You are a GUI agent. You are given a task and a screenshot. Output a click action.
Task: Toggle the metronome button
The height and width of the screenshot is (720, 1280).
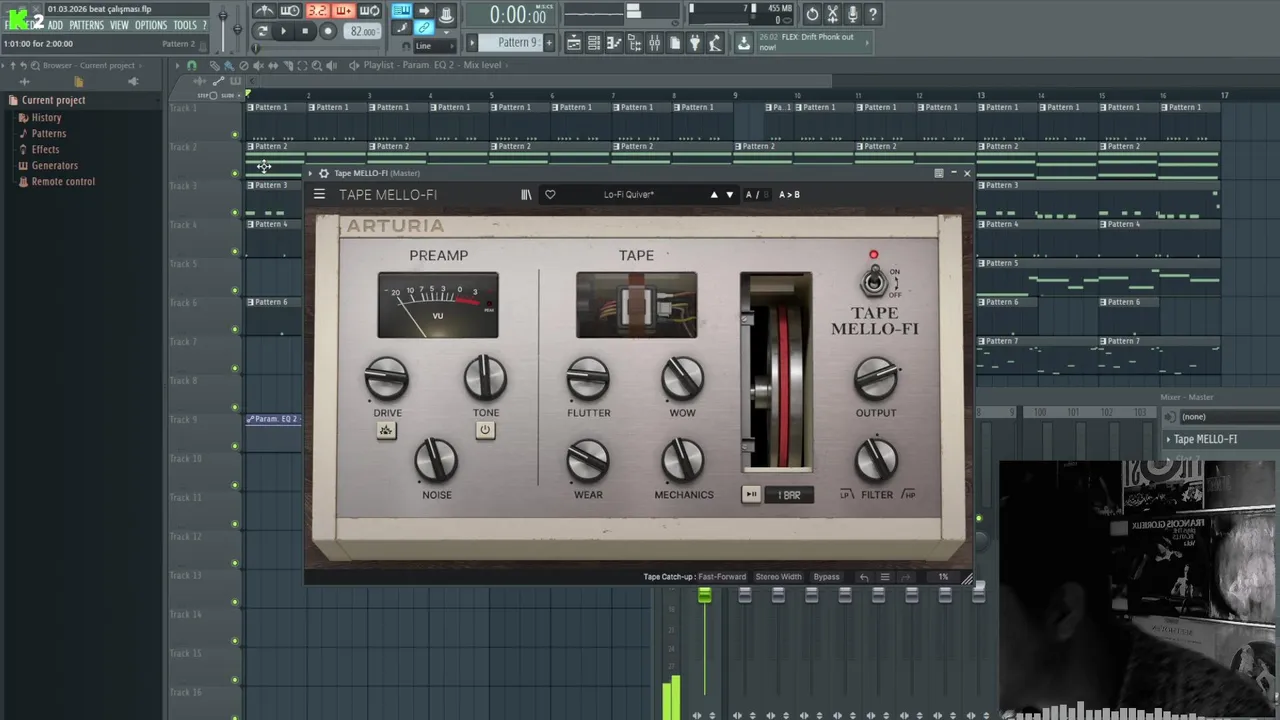(264, 11)
